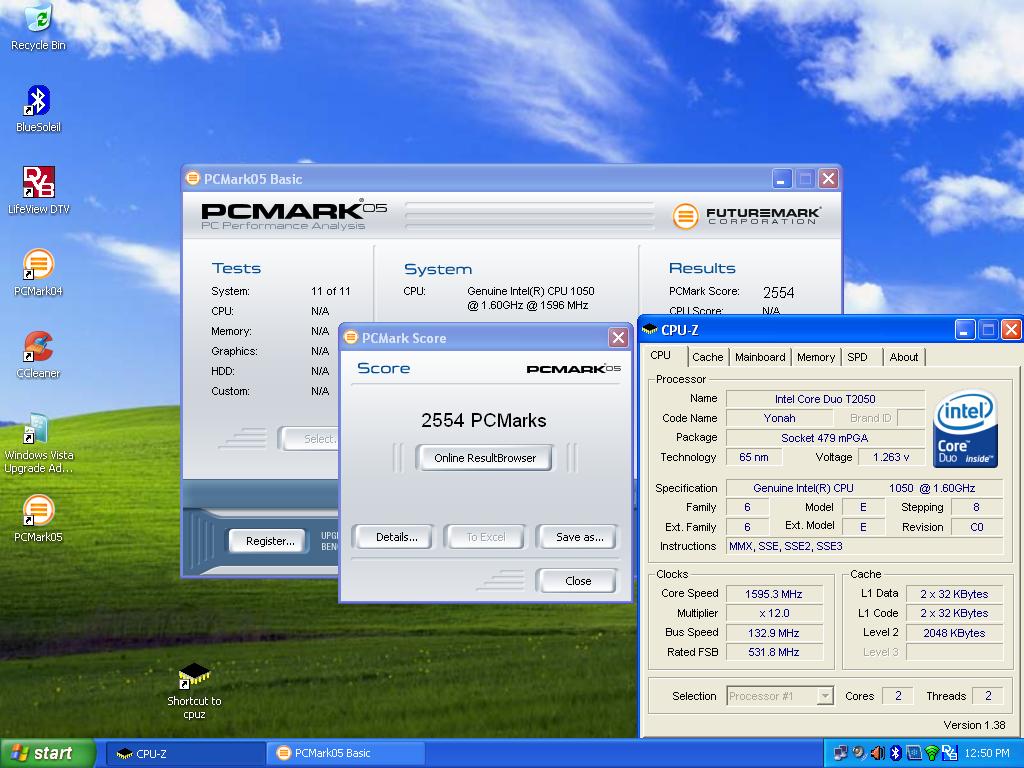Click the System tests value 11 of 11

[330, 291]
